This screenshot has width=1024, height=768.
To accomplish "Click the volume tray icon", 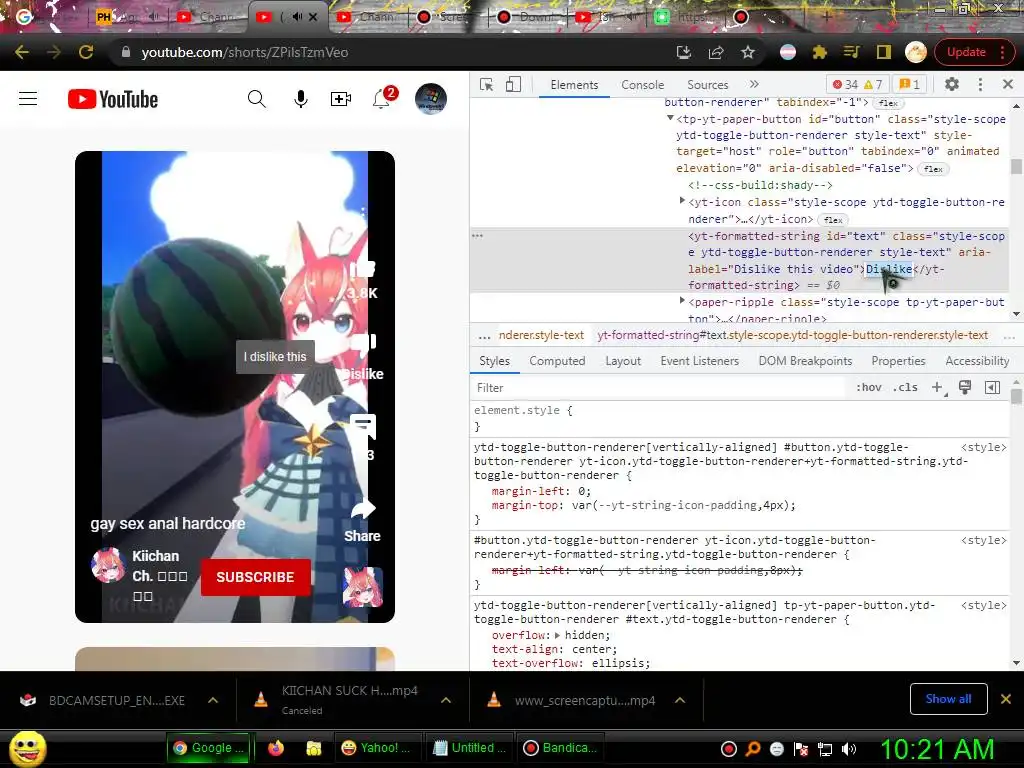I will click(849, 749).
